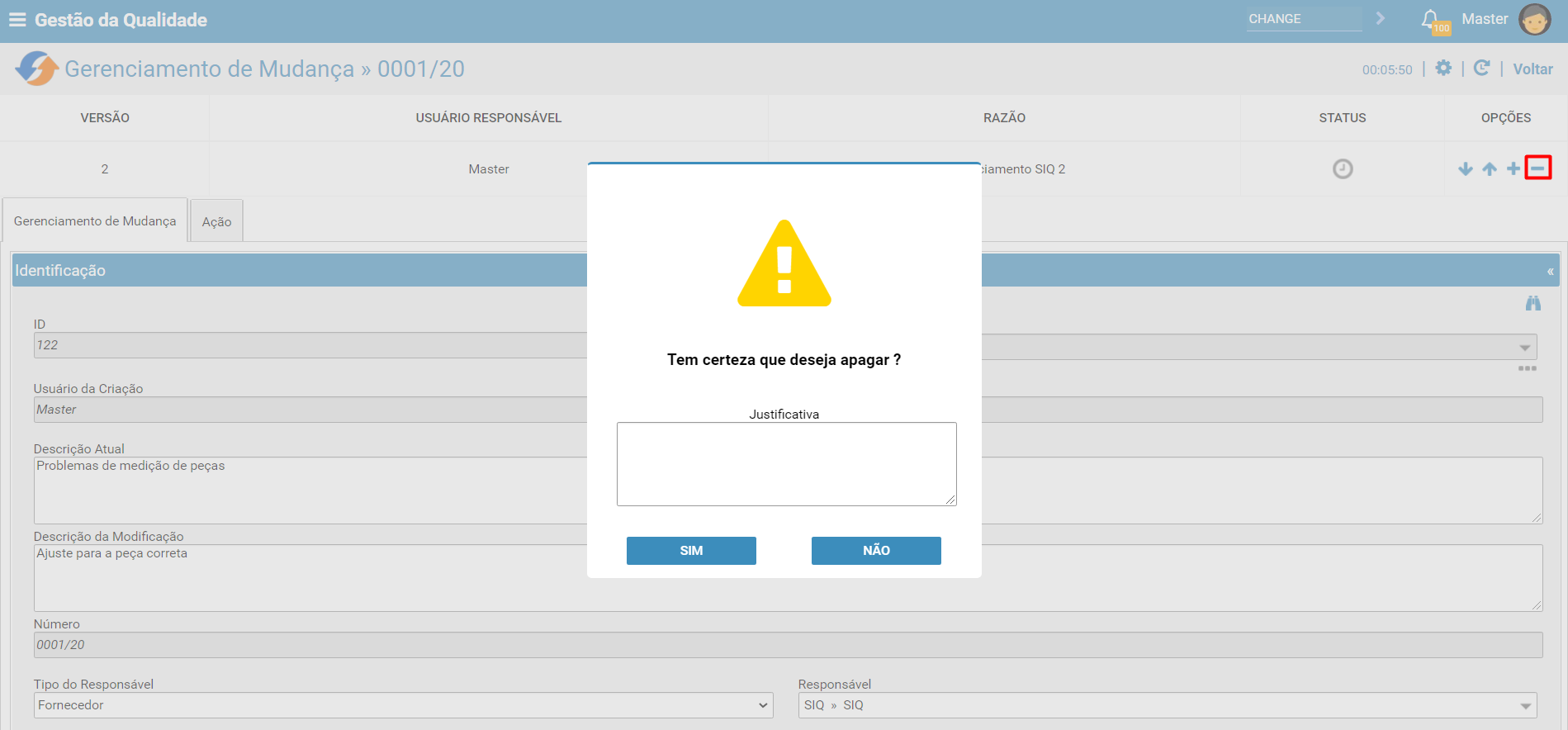Click the version cell showing 2
Screen dimensions: 1568x730
point(105,168)
